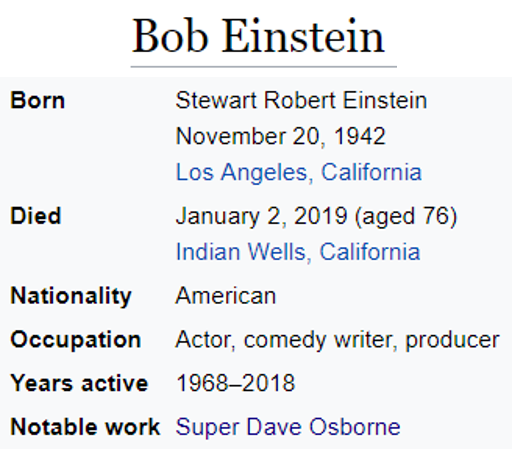
Task: Select the Nationality row label
Action: click(71, 296)
